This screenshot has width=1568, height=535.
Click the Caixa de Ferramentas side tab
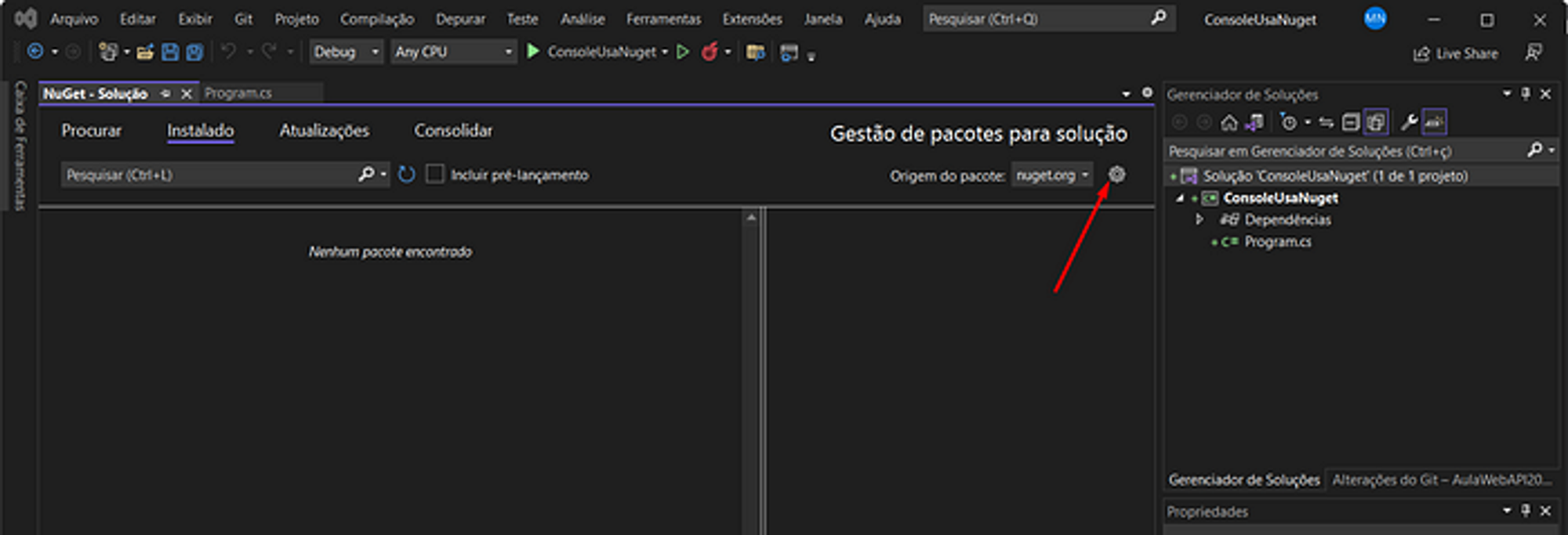20,146
